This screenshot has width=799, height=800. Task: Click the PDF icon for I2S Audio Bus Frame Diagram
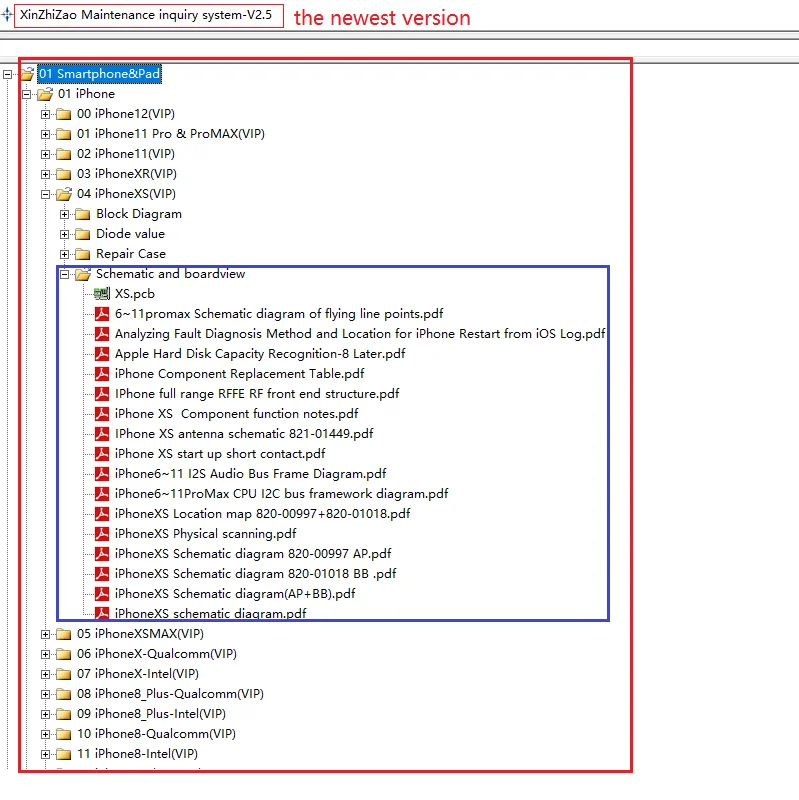[x=102, y=473]
